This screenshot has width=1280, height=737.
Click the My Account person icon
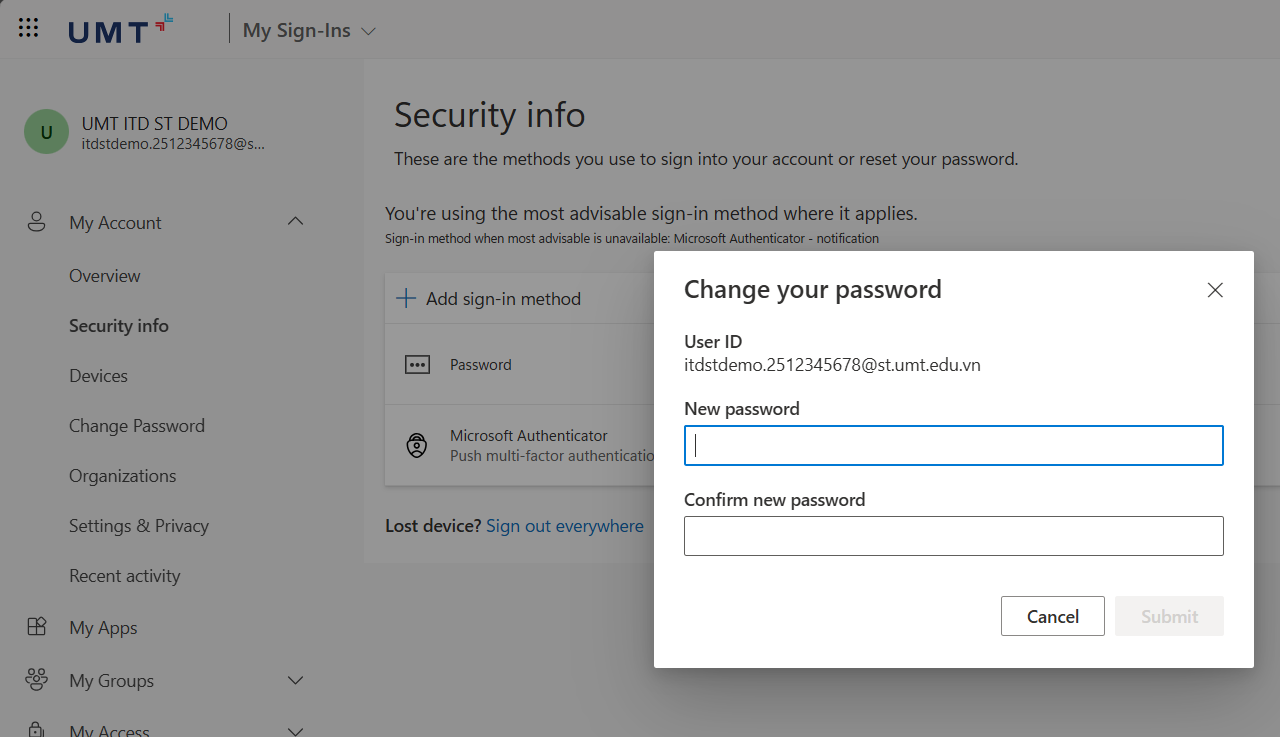coord(37,222)
